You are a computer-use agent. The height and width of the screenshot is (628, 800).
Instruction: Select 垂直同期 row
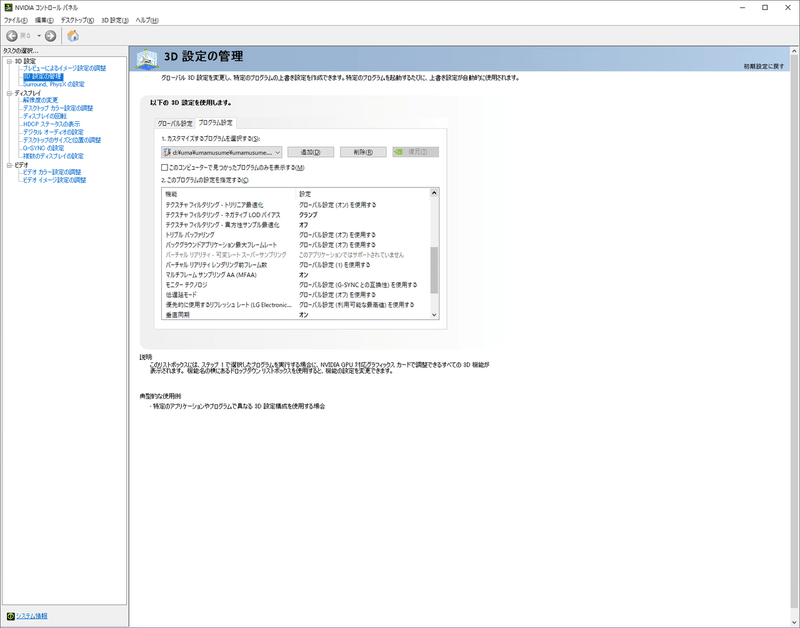(x=296, y=315)
